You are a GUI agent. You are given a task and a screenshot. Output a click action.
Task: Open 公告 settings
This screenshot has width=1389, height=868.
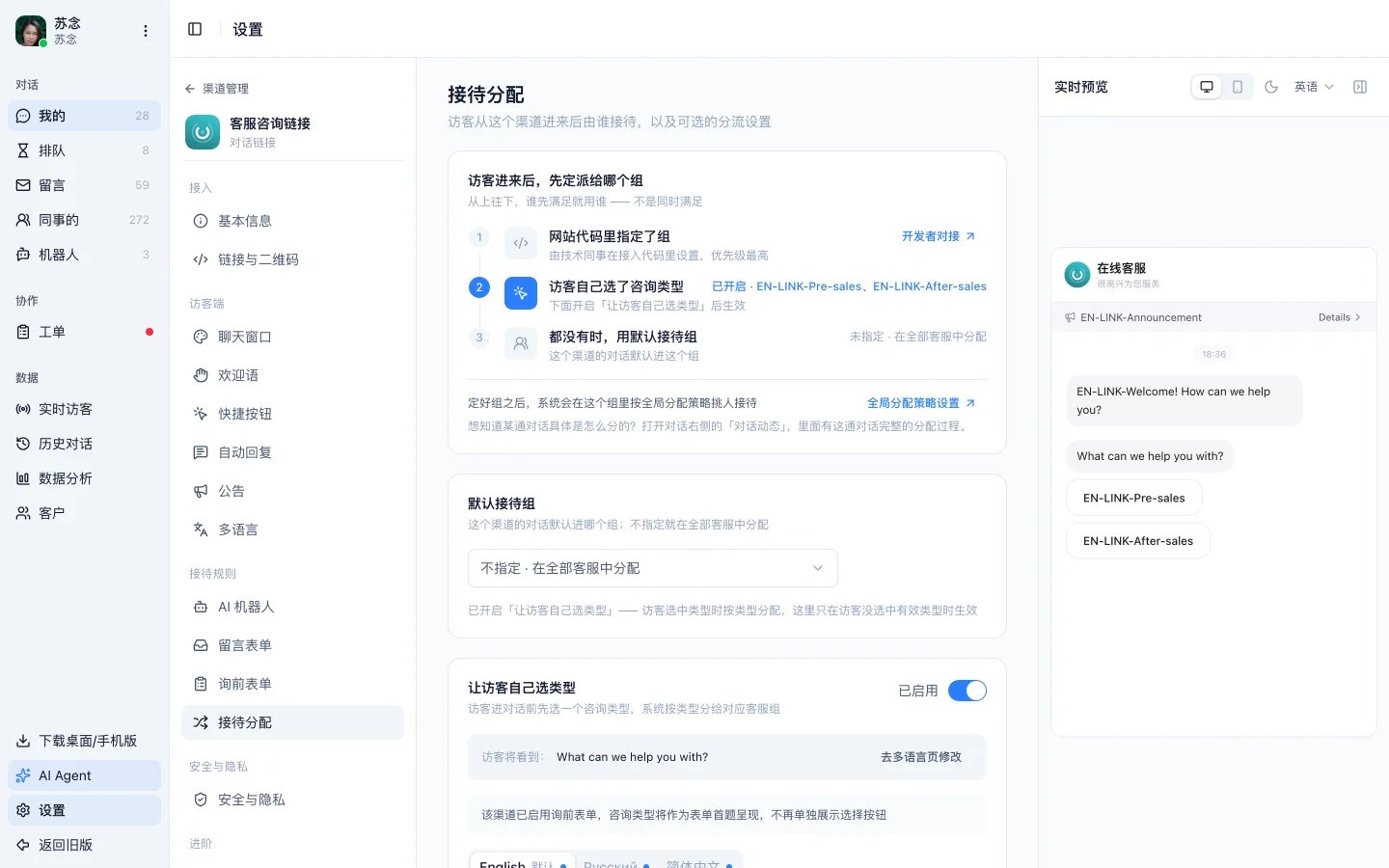292,491
